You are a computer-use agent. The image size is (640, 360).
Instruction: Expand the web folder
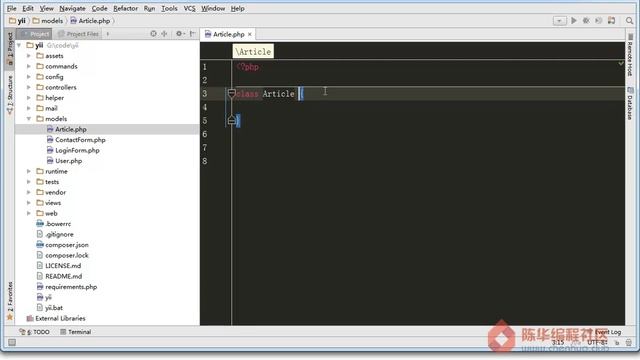29,213
